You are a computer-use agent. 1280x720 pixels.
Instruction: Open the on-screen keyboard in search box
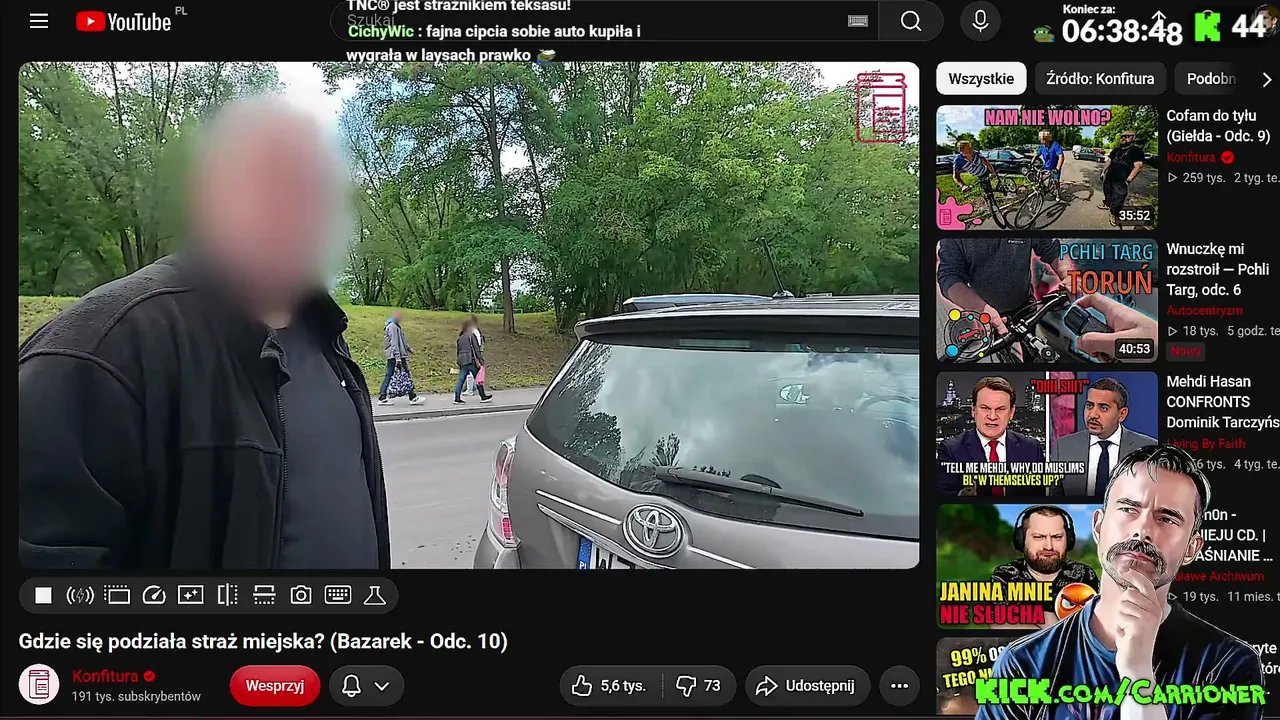[x=857, y=21]
